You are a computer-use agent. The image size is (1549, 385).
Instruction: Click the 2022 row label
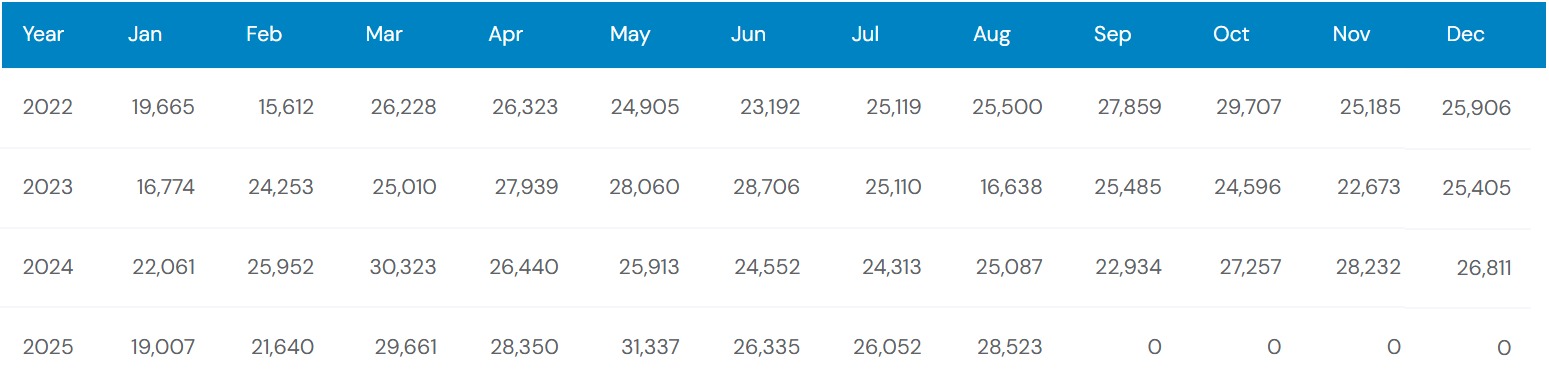pos(48,107)
